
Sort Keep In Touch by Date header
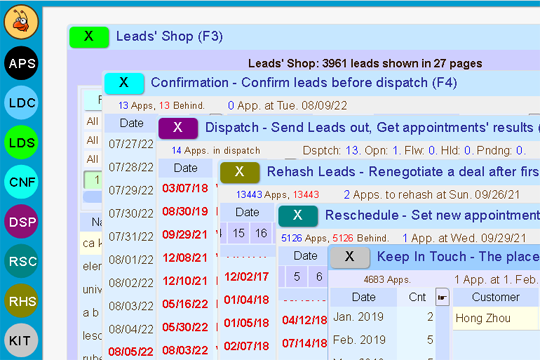coord(363,297)
